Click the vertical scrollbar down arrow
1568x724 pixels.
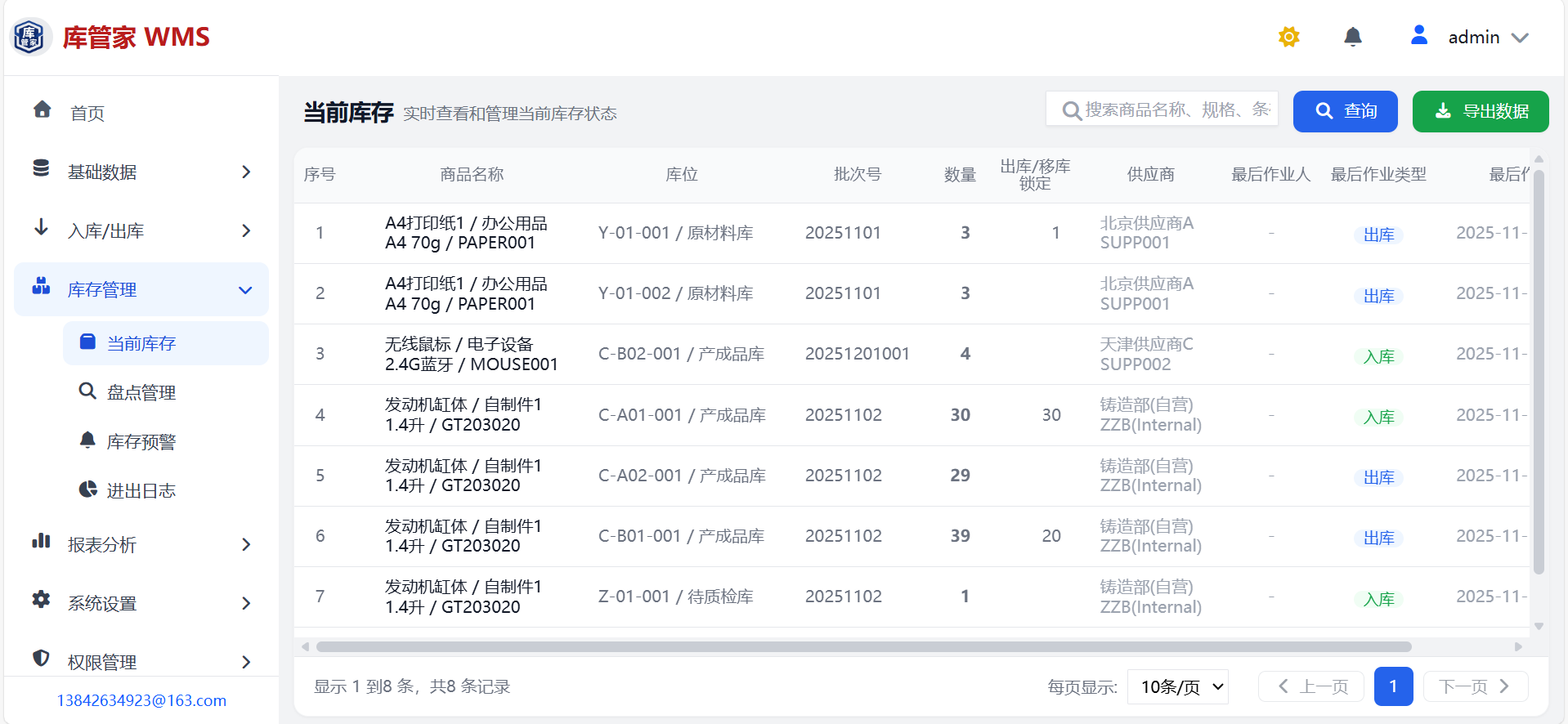[x=1539, y=627]
